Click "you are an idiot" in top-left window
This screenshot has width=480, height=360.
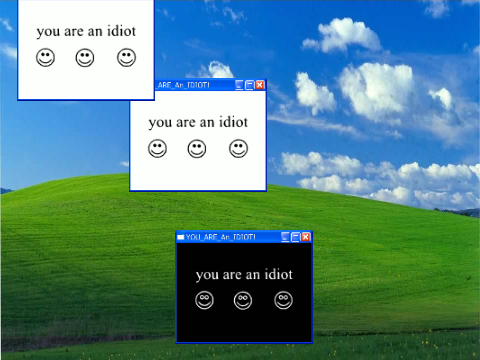(86, 32)
